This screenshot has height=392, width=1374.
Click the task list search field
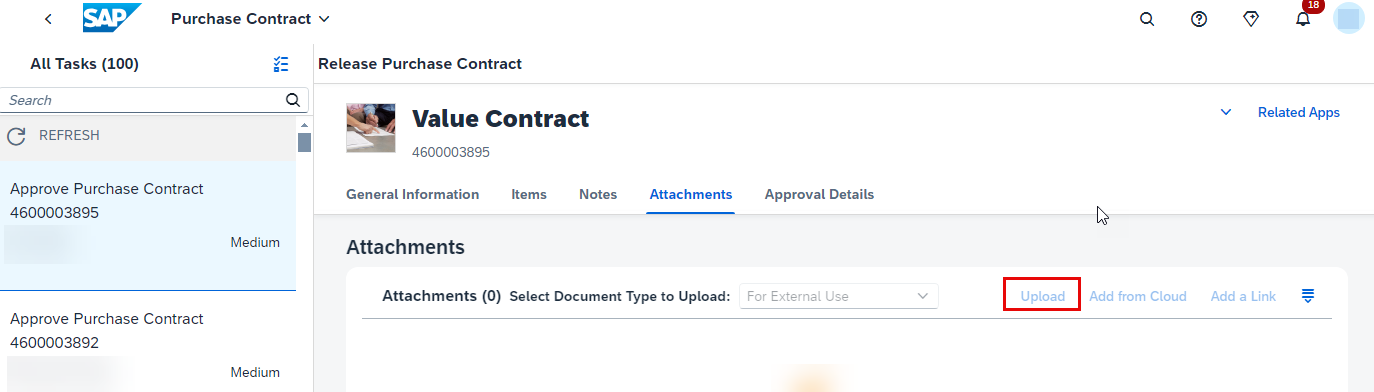pyautogui.click(x=145, y=100)
